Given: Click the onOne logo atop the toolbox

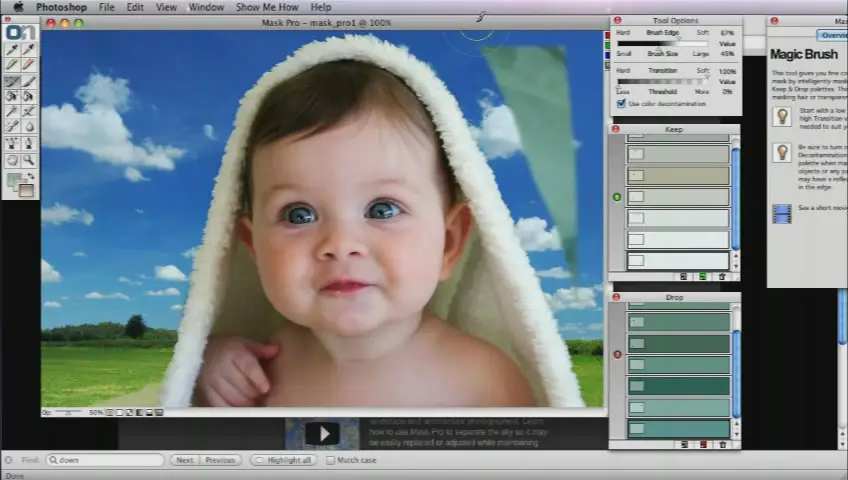Looking at the screenshot, I should pos(21,32).
